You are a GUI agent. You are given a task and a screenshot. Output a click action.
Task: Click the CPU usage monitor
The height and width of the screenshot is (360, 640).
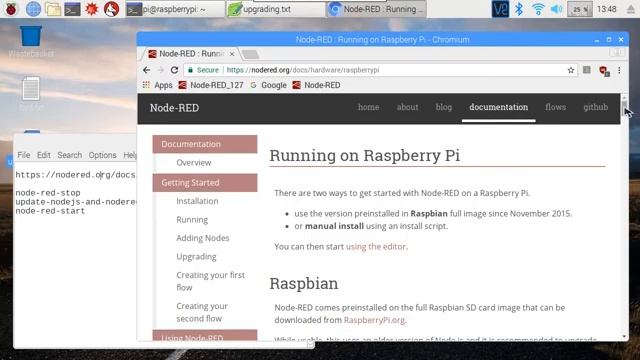point(580,9)
